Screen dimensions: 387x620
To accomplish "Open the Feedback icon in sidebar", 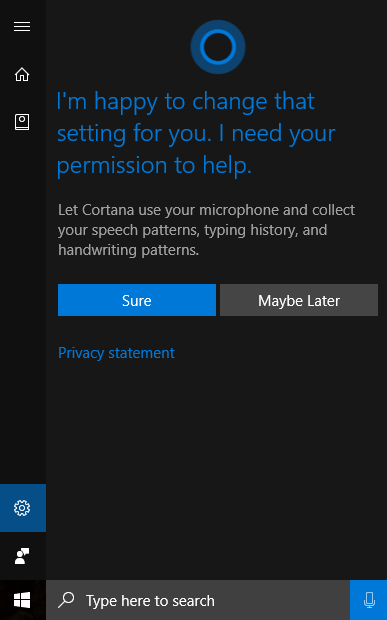I will [x=22, y=556].
